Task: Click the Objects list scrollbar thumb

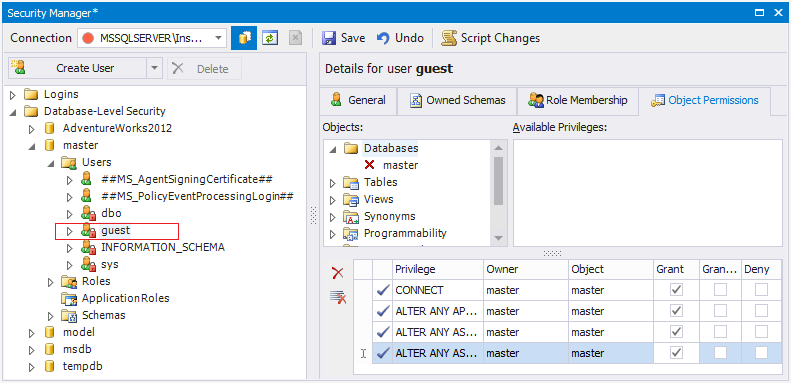Action: (498, 181)
